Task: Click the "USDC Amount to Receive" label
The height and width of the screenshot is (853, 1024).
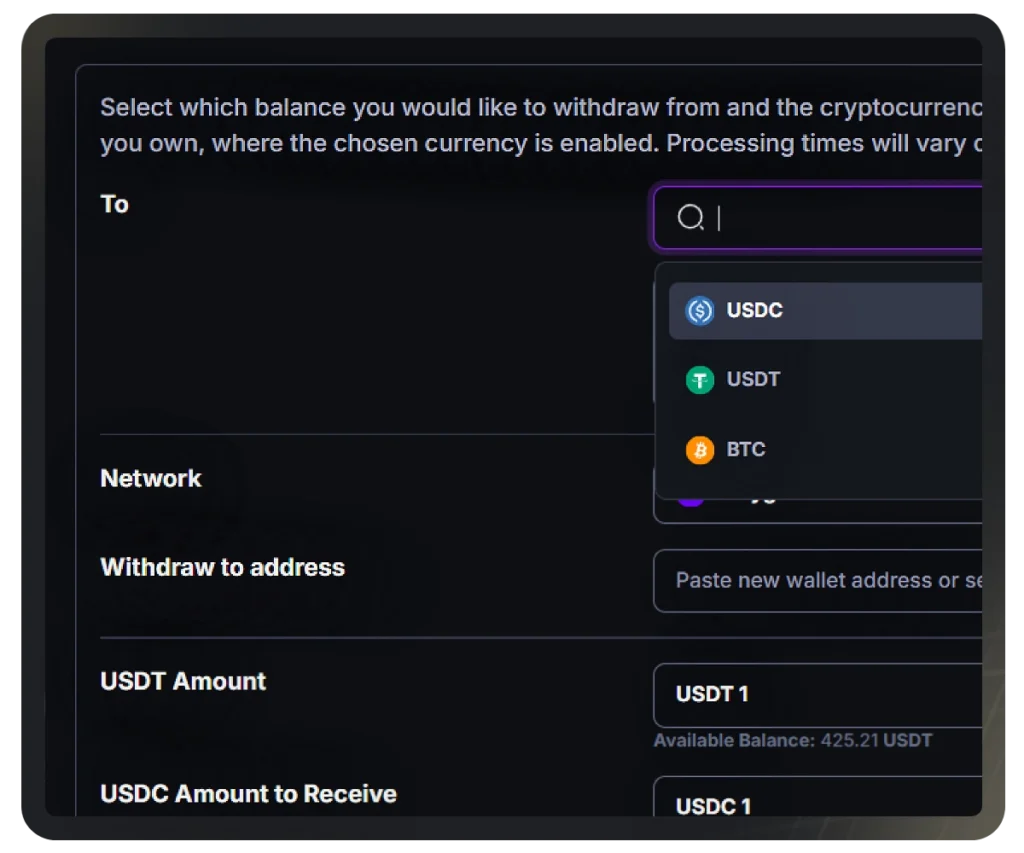Action: [248, 794]
